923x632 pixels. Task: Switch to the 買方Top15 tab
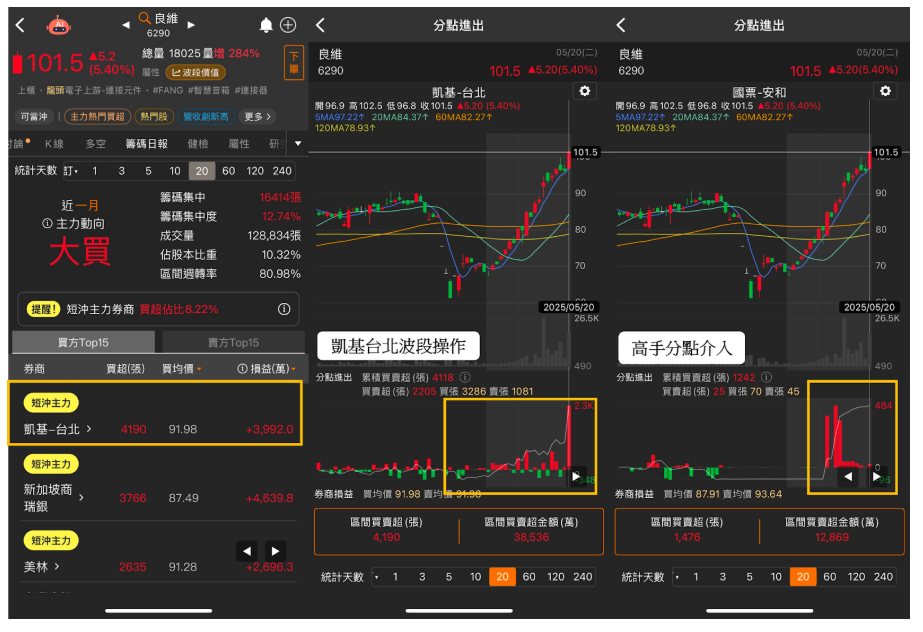[x=83, y=342]
